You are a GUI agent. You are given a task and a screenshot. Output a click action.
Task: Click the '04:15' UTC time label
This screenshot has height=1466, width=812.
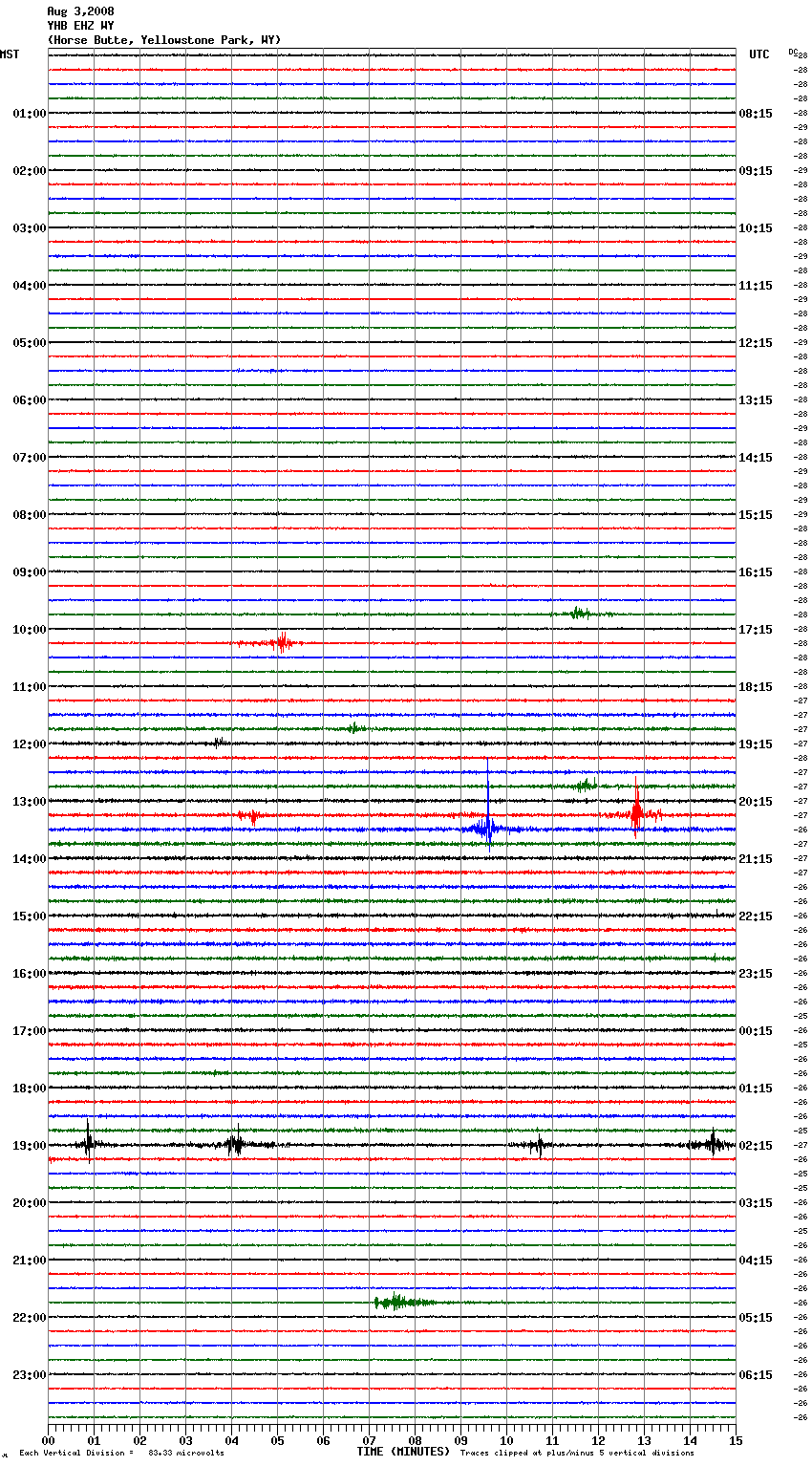756,1261
